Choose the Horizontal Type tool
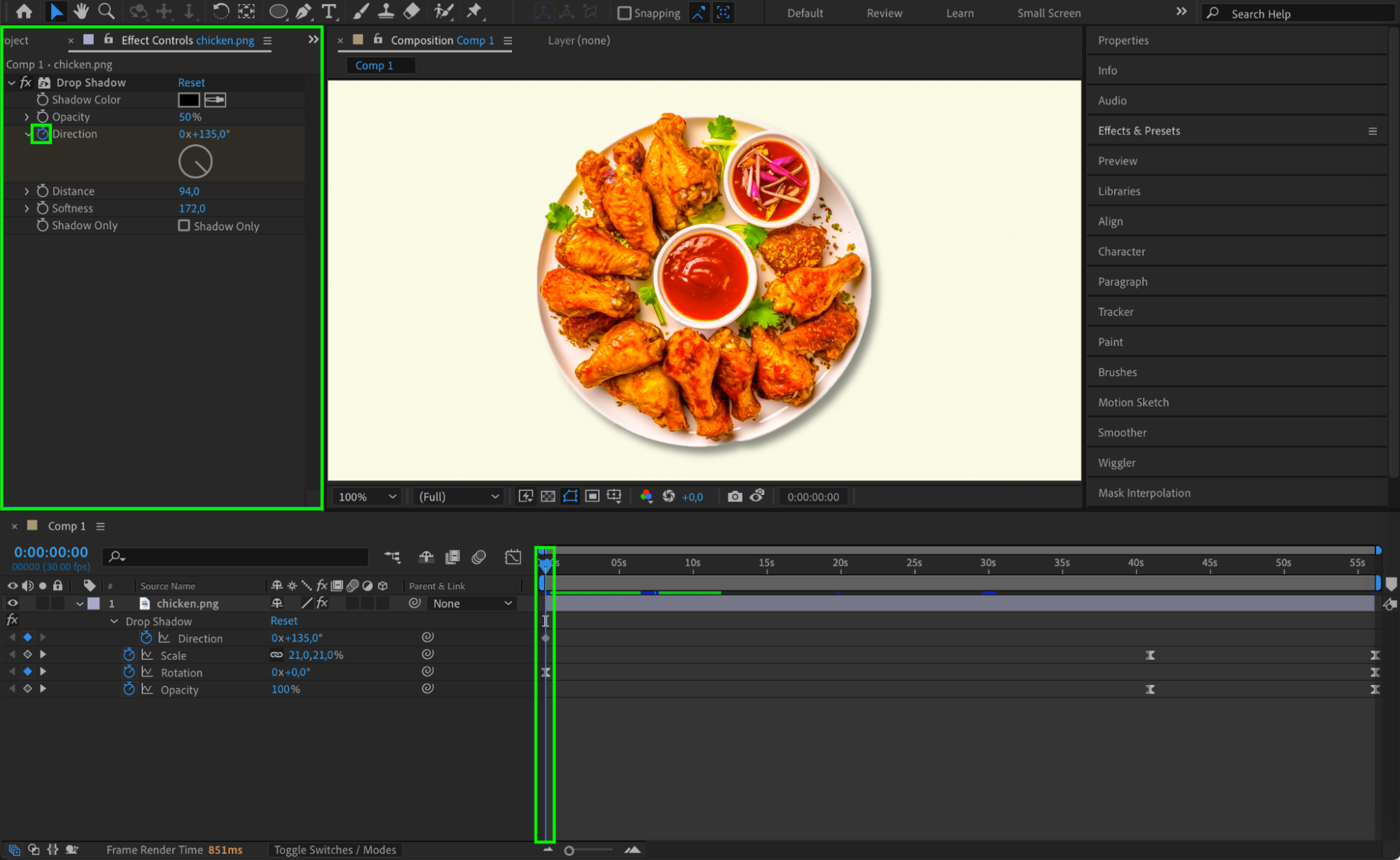Screen dimensions: 1400x860 328,11
